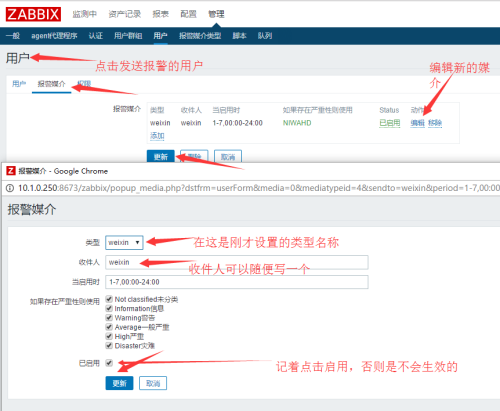Toggle Information severity checkbox
The height and width of the screenshot is (411, 500).
pos(109,308)
